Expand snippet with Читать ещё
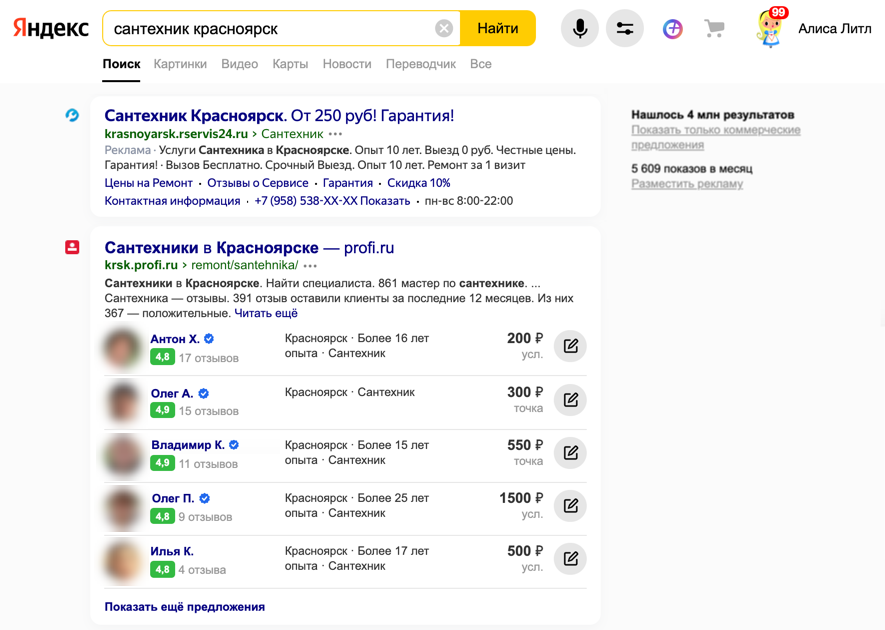The image size is (885, 630). (x=266, y=313)
